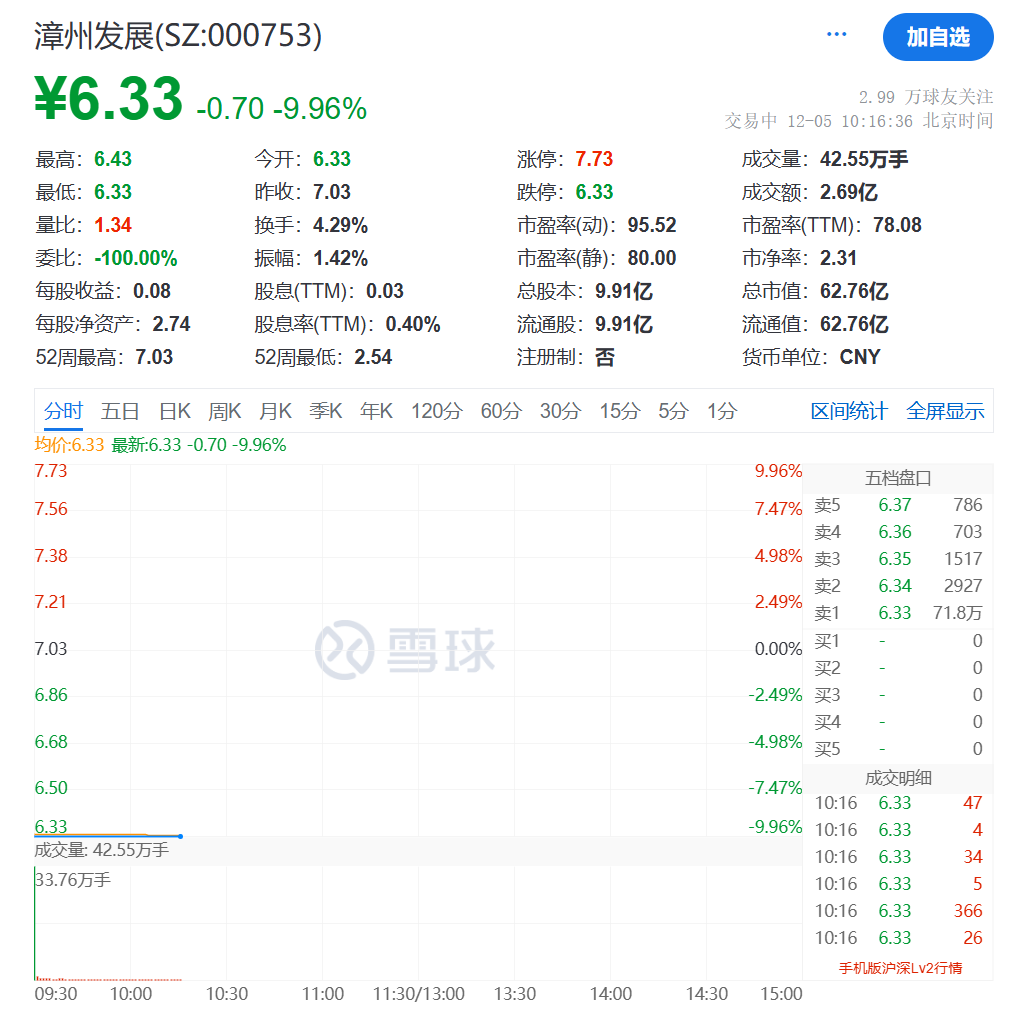Click the blue latest-price marker on chart
The image size is (1026, 1012).
click(180, 836)
